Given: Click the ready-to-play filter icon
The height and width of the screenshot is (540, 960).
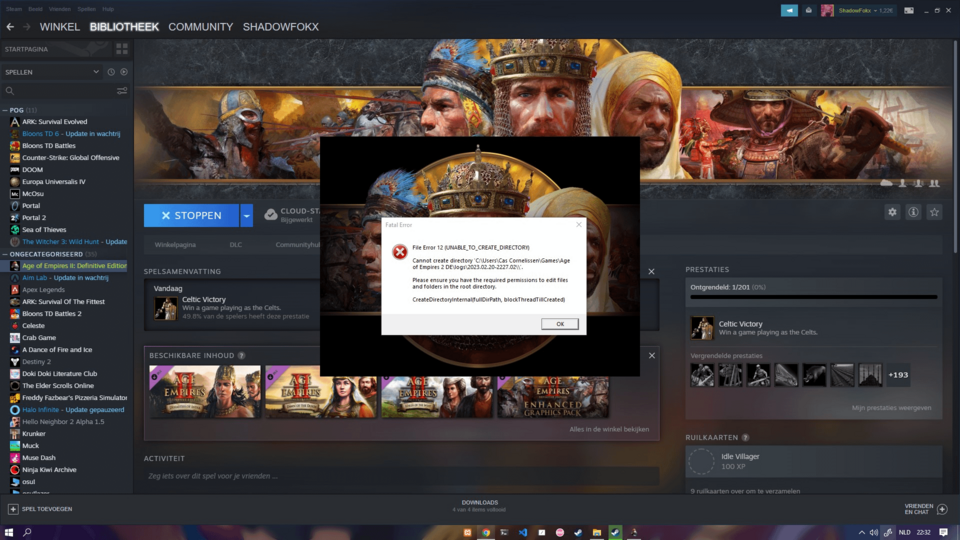Looking at the screenshot, I should click(124, 72).
